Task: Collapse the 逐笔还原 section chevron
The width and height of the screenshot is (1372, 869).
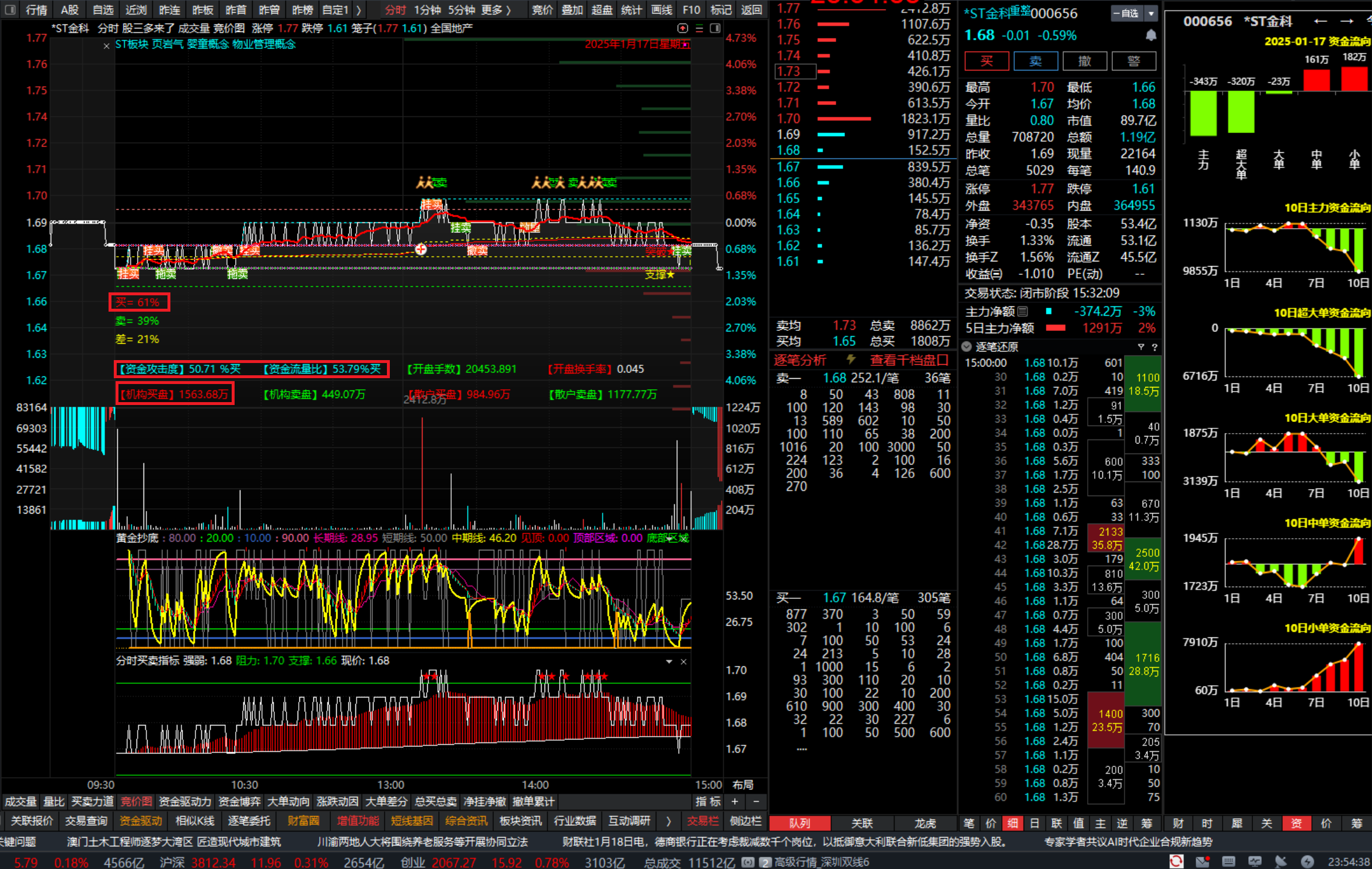Action: [966, 347]
